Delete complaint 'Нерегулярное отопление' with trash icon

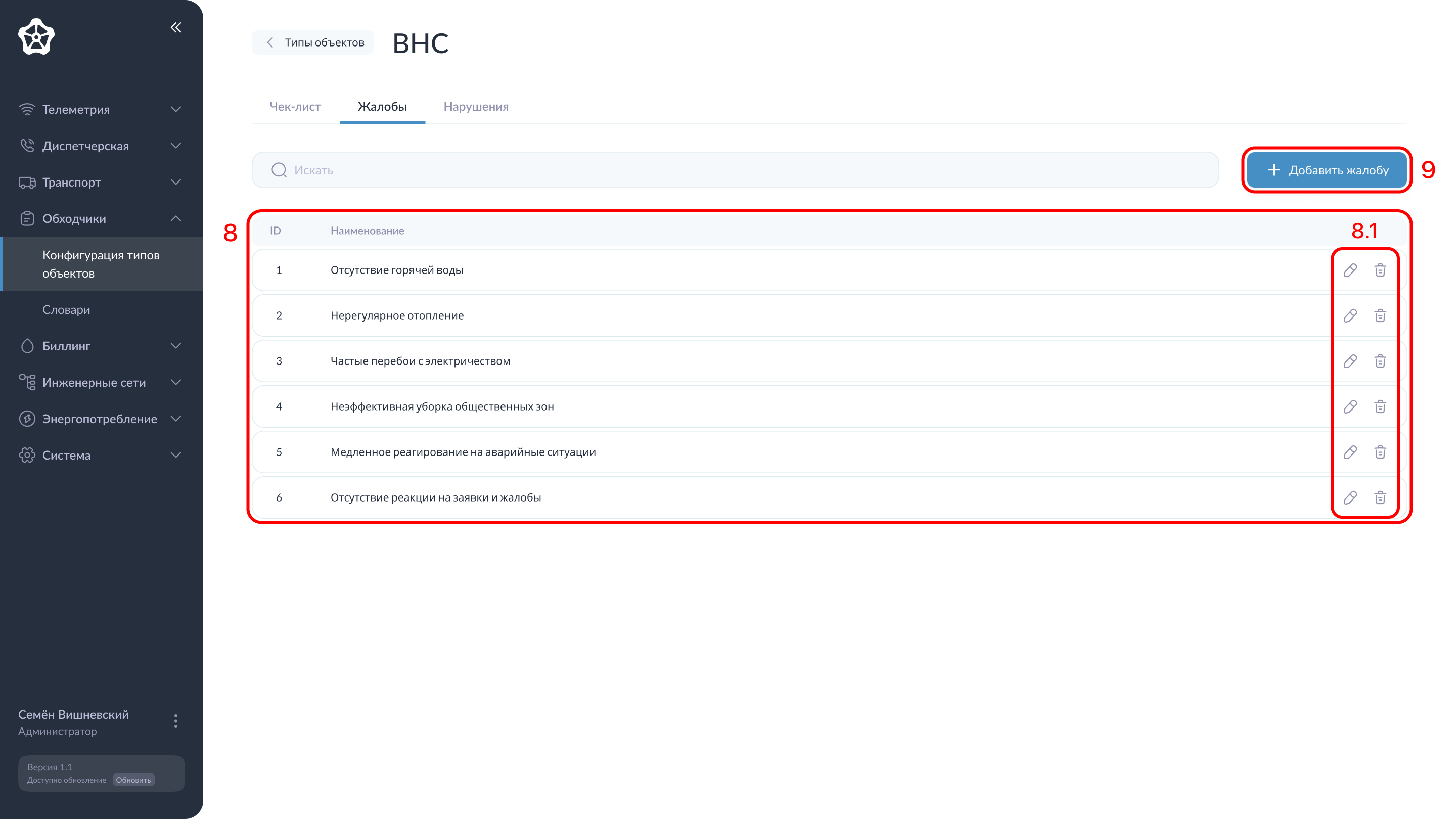click(1380, 315)
